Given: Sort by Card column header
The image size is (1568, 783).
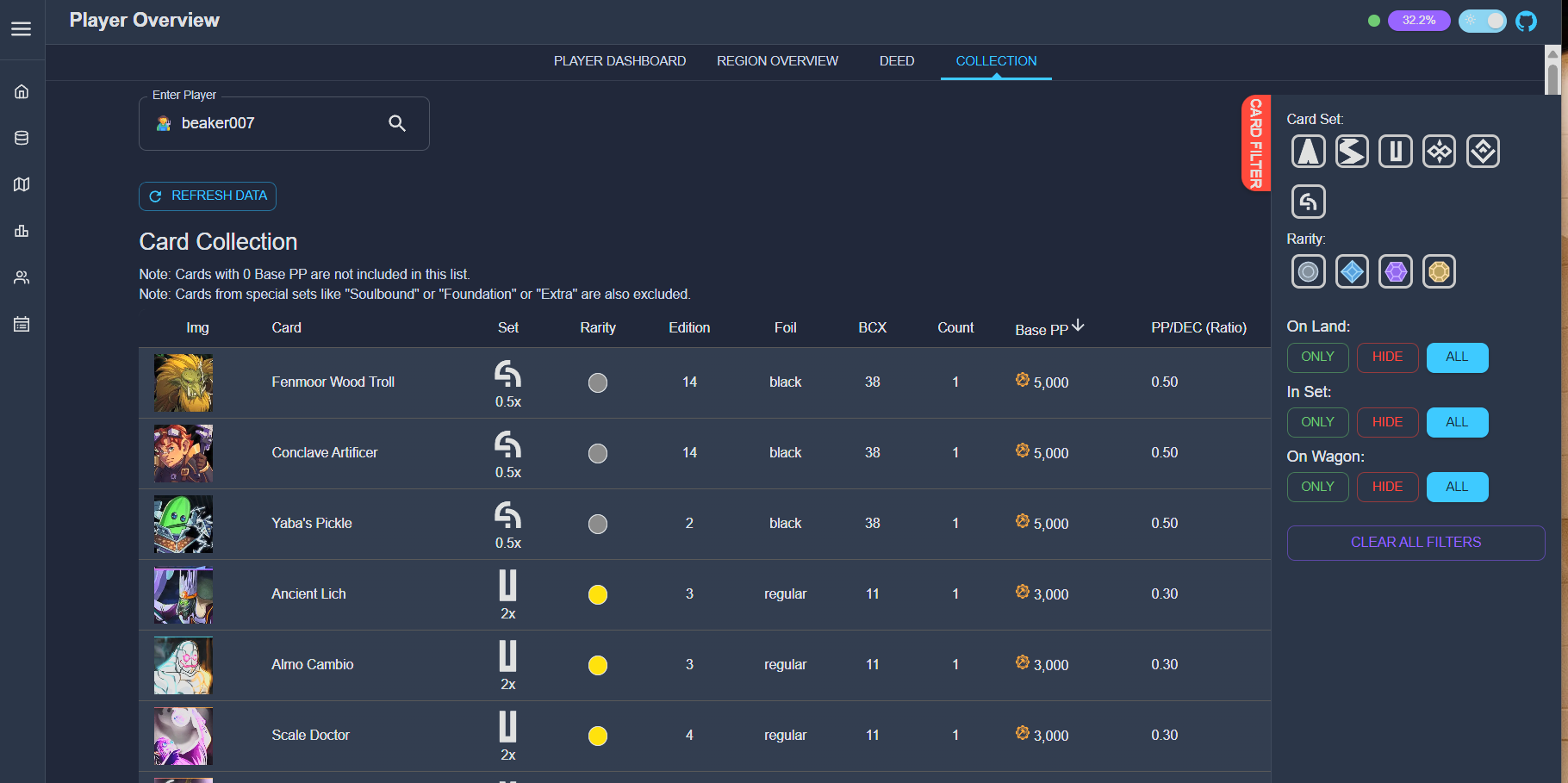Looking at the screenshot, I should (287, 328).
